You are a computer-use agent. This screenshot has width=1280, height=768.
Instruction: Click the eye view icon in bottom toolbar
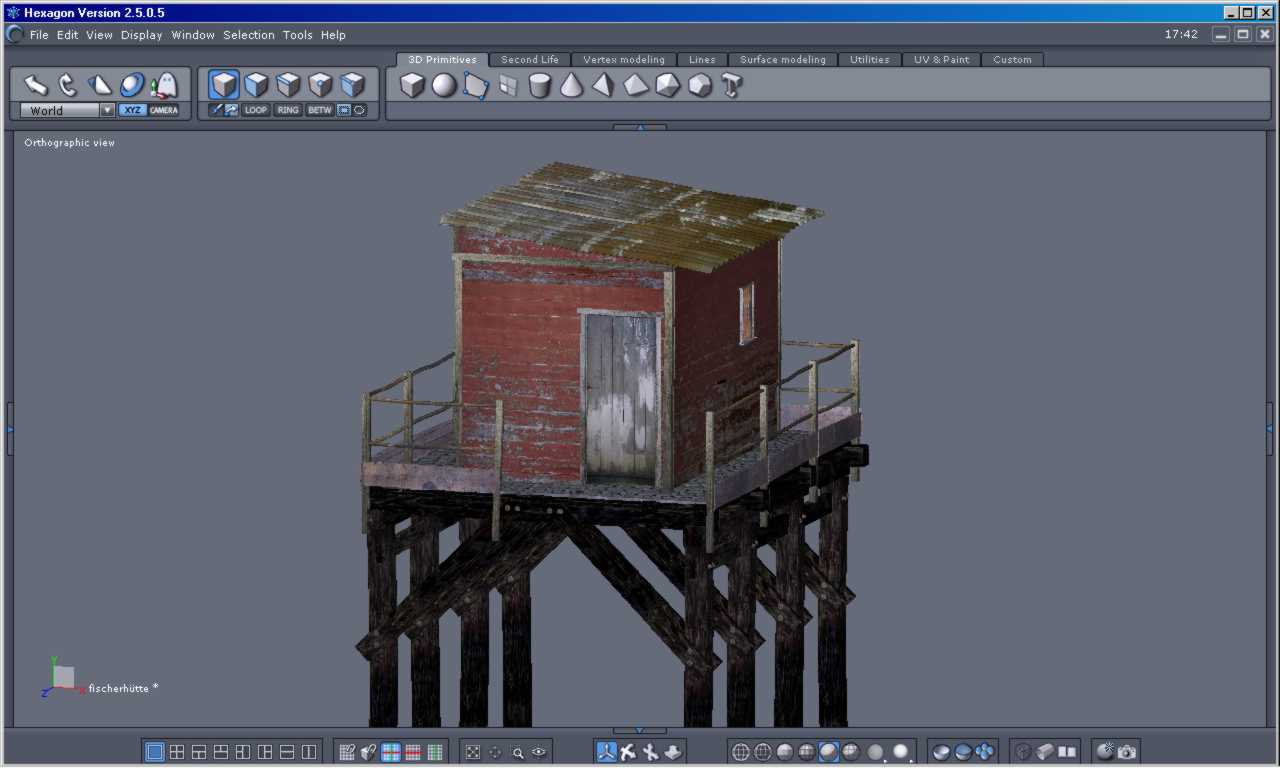coord(540,752)
